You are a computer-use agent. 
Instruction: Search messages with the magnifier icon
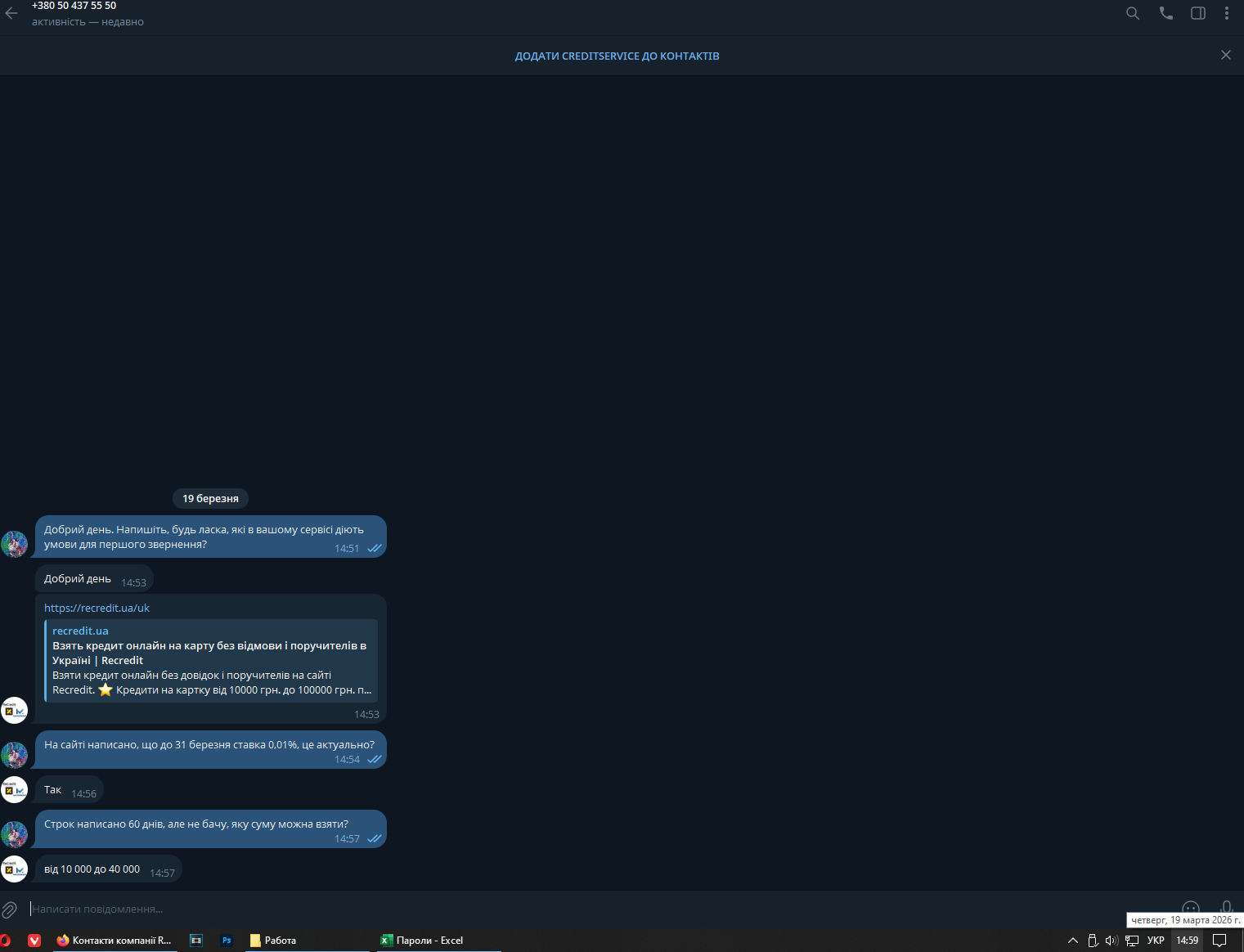coord(1133,13)
